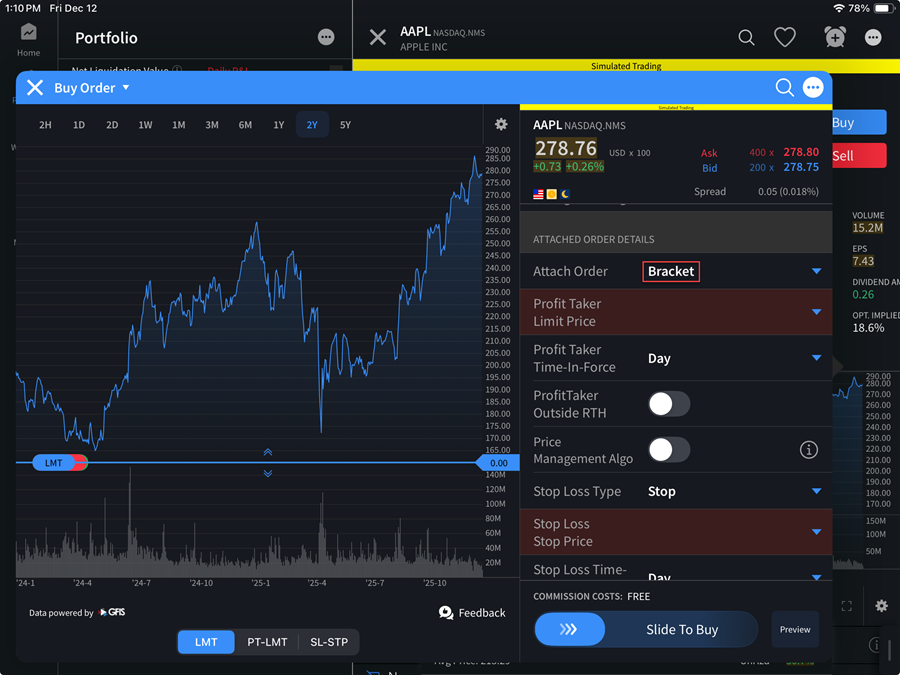The width and height of the screenshot is (900, 675).
Task: Close the Buy Order panel
Action: tap(35, 88)
